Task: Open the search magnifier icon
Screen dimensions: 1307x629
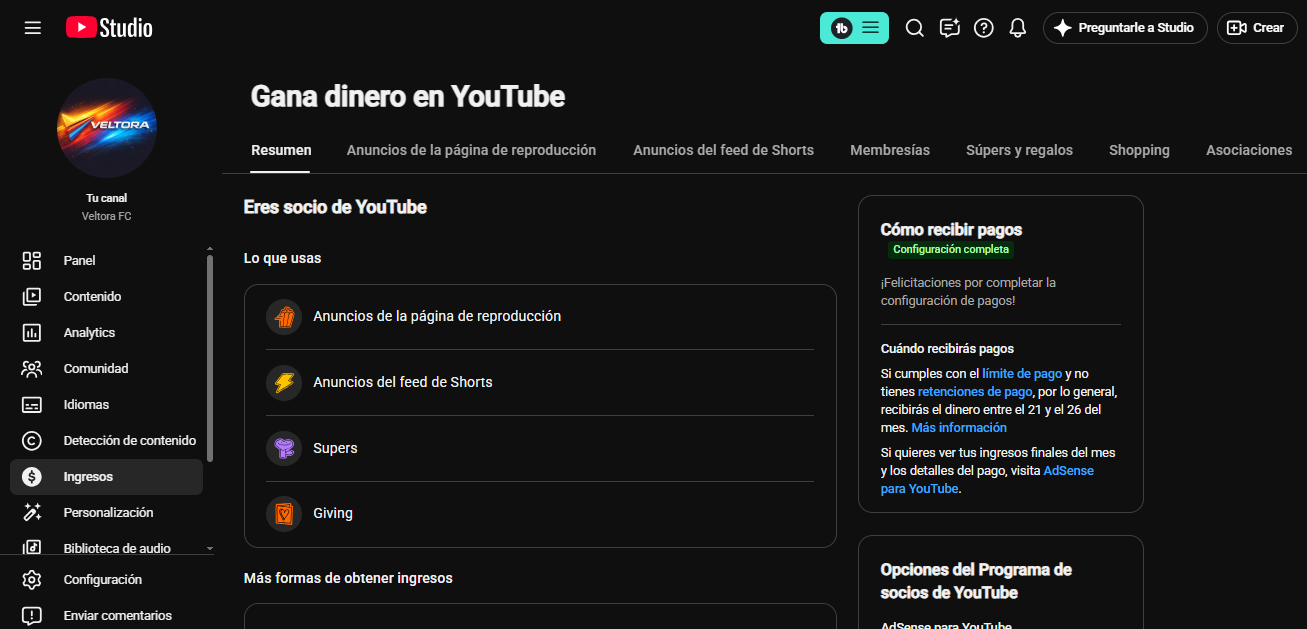Action: coord(914,28)
